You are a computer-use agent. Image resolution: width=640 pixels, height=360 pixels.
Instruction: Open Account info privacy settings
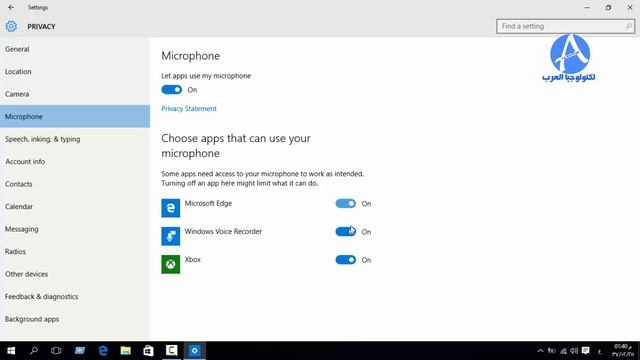point(75,162)
